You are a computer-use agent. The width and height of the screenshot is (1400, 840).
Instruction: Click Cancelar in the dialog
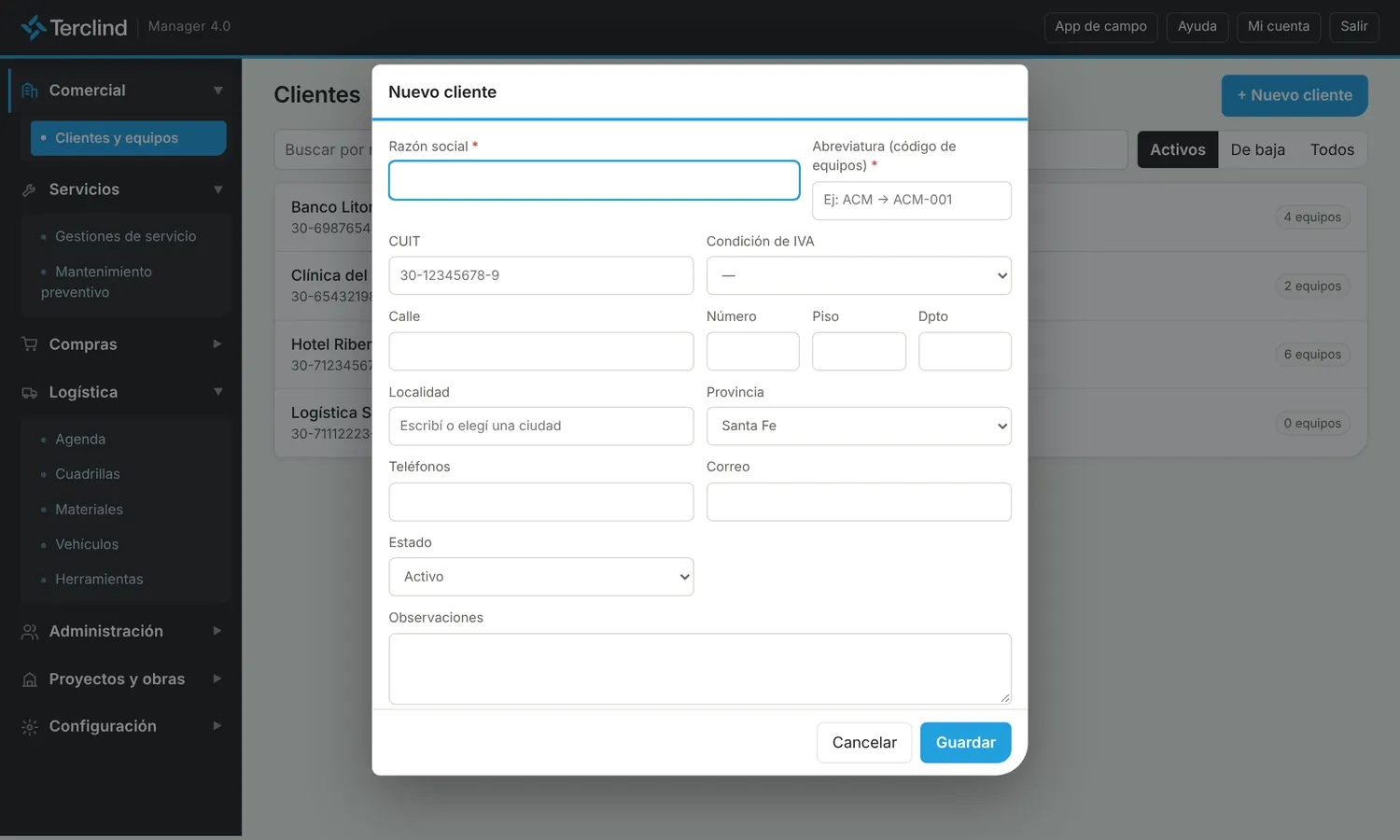pos(864,743)
